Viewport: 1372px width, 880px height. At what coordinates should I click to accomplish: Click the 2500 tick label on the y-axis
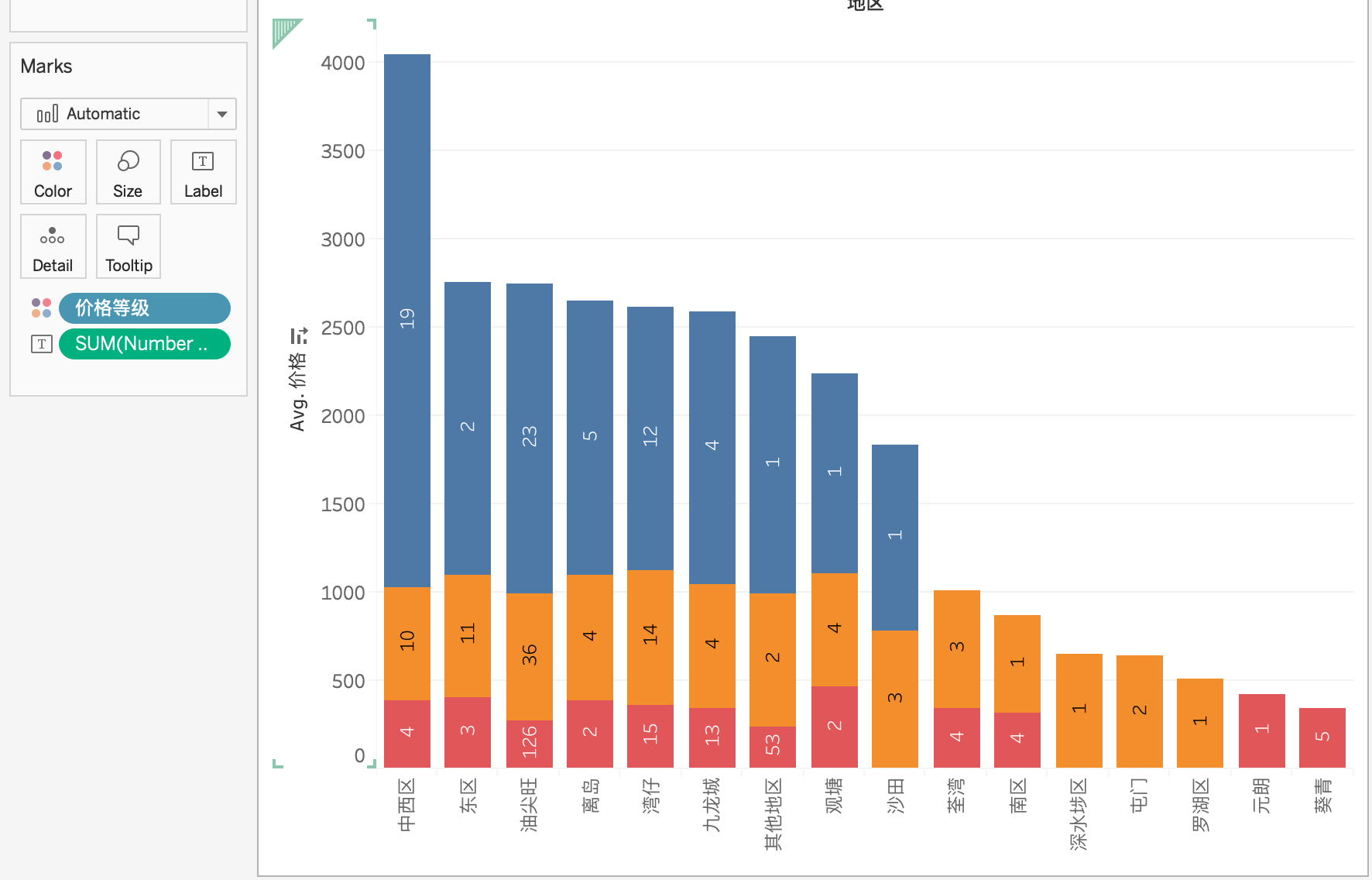click(343, 328)
